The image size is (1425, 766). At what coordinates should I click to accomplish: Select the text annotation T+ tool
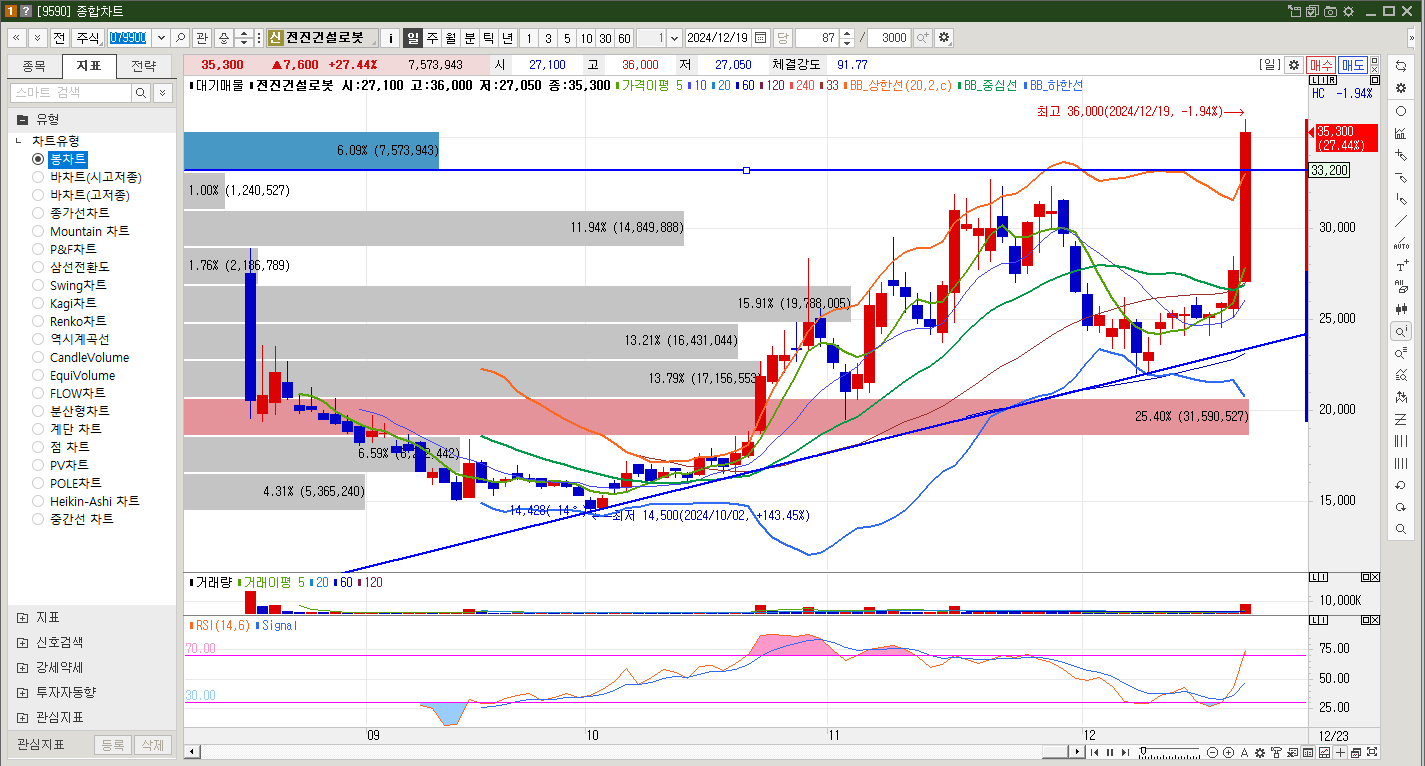1401,266
